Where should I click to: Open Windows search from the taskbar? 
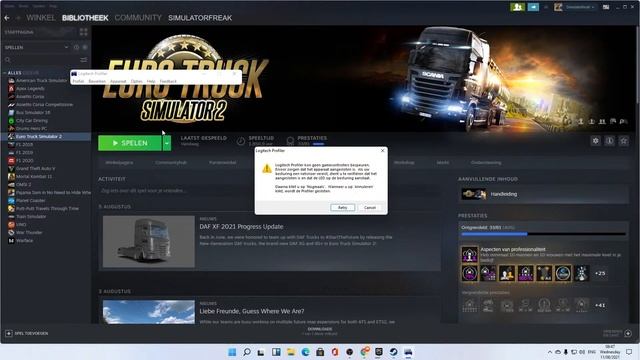(247, 352)
